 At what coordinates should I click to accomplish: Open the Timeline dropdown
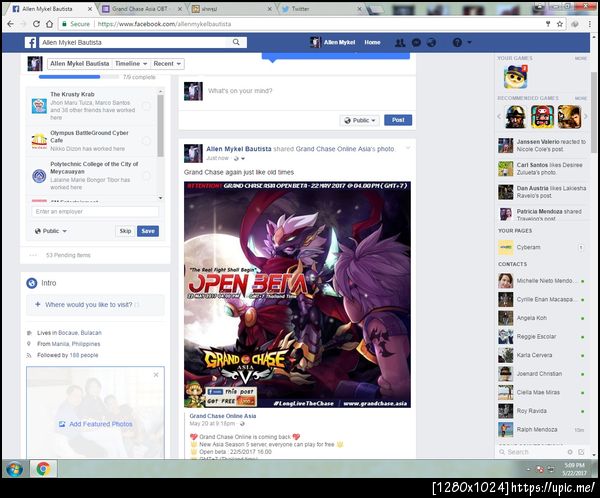tap(131, 64)
